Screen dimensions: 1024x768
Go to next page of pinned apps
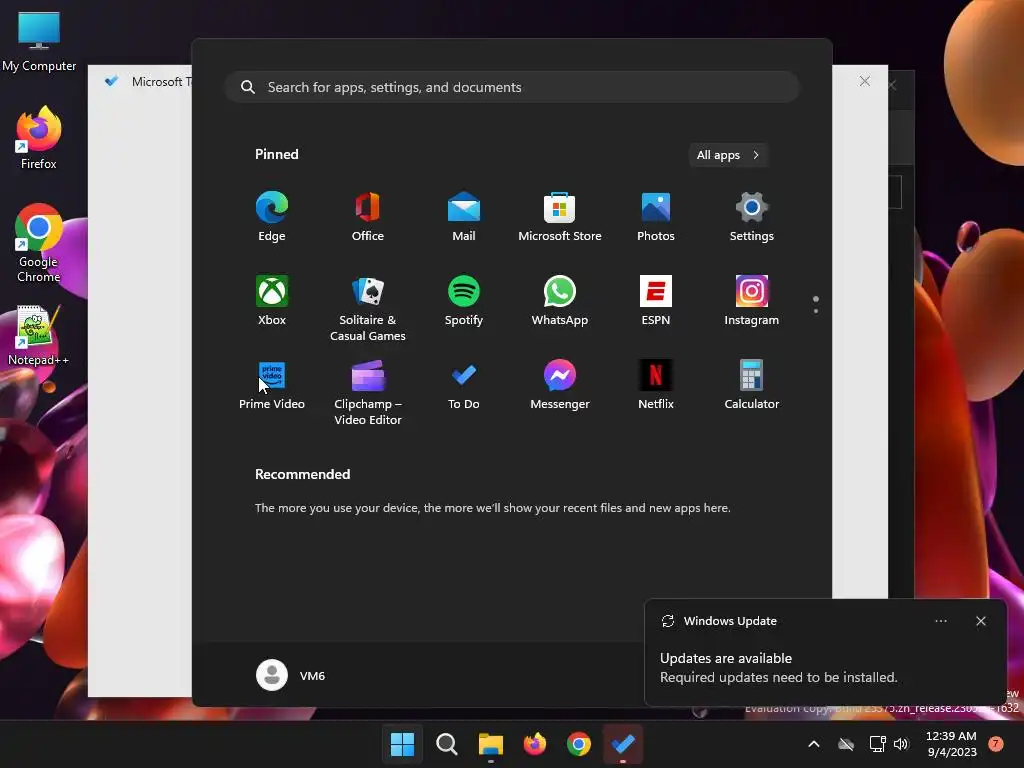(816, 311)
